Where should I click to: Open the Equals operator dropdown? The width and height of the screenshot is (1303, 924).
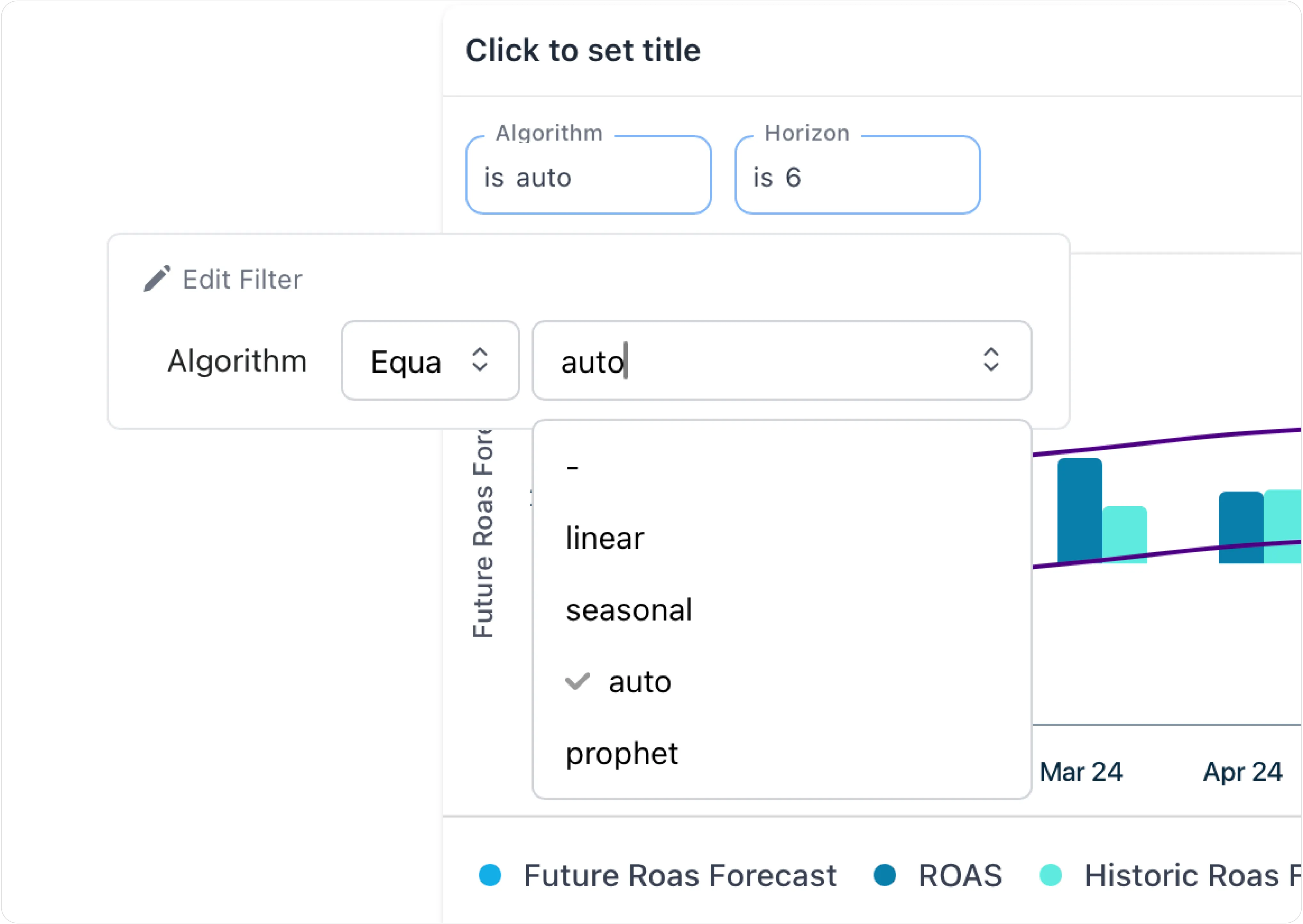coord(430,361)
